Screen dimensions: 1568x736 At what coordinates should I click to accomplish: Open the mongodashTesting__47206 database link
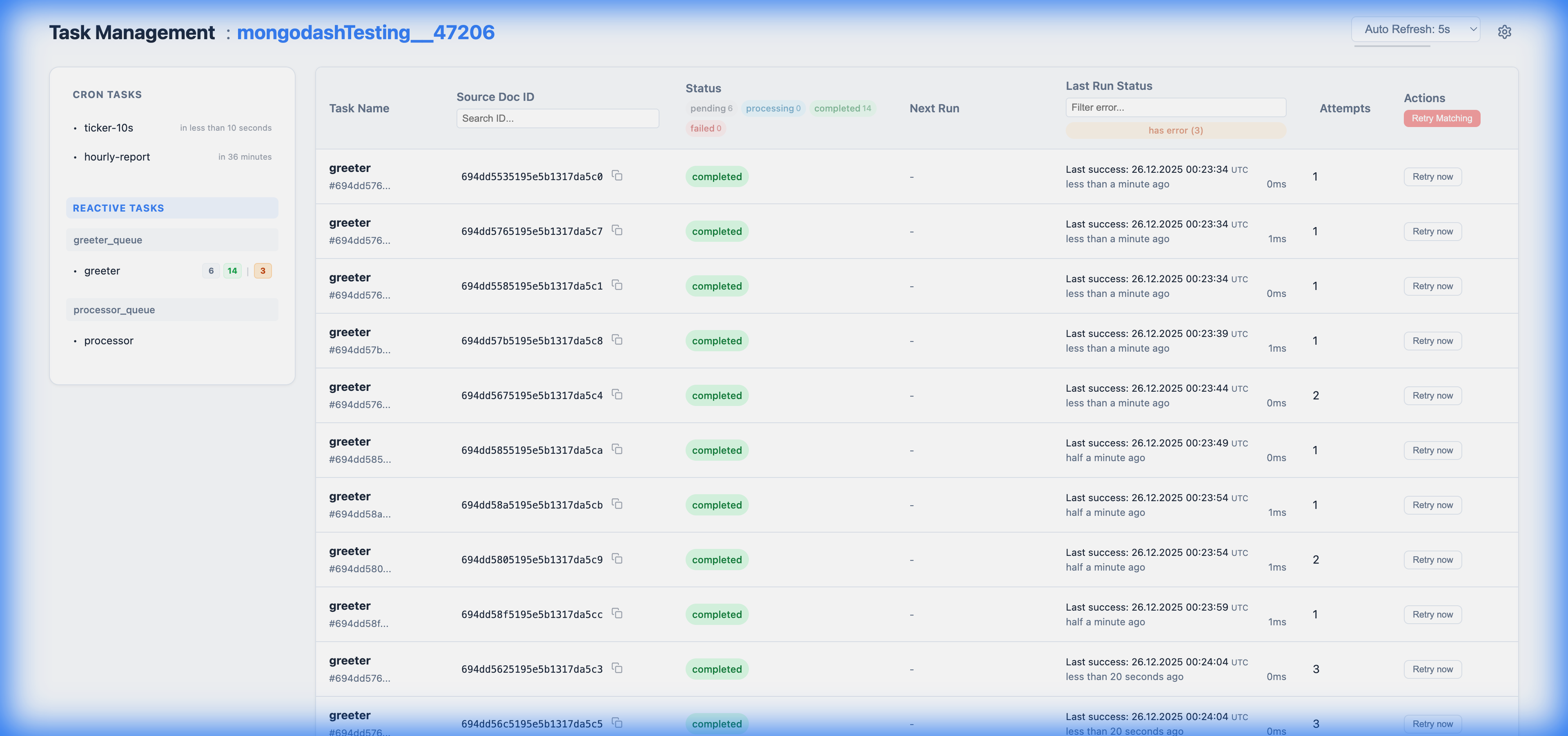[x=366, y=32]
